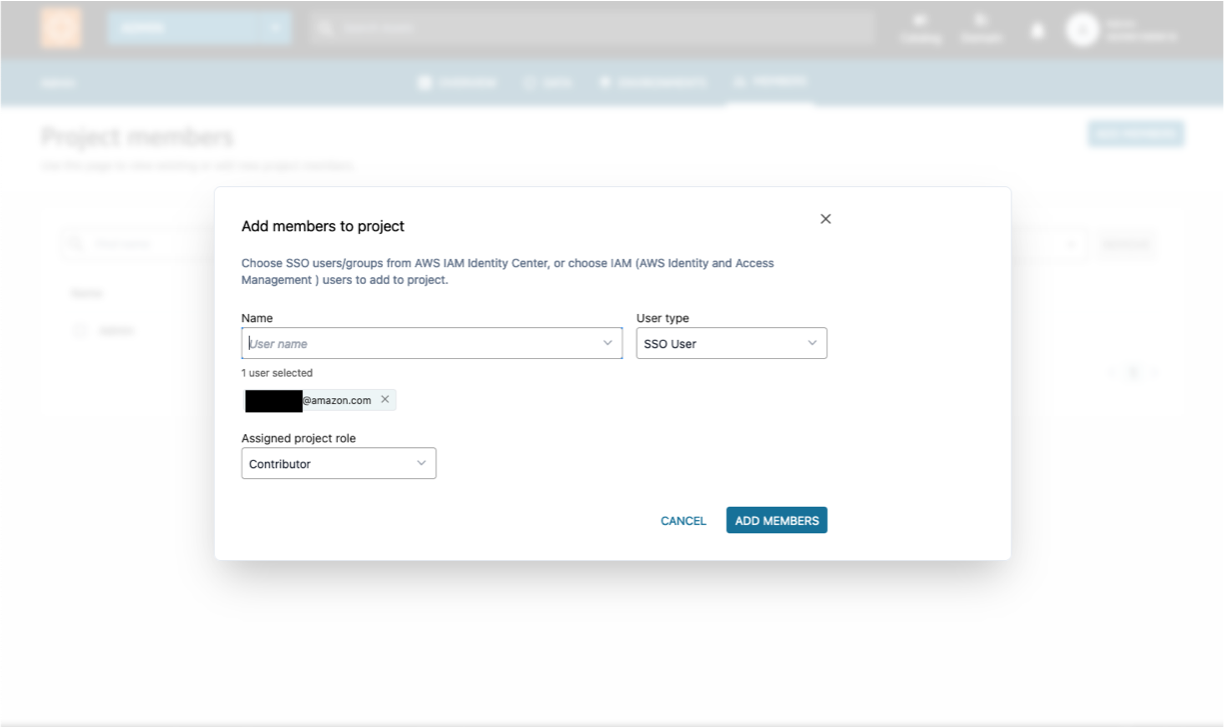Open the User type dropdown showing SSO User

pyautogui.click(x=731, y=343)
